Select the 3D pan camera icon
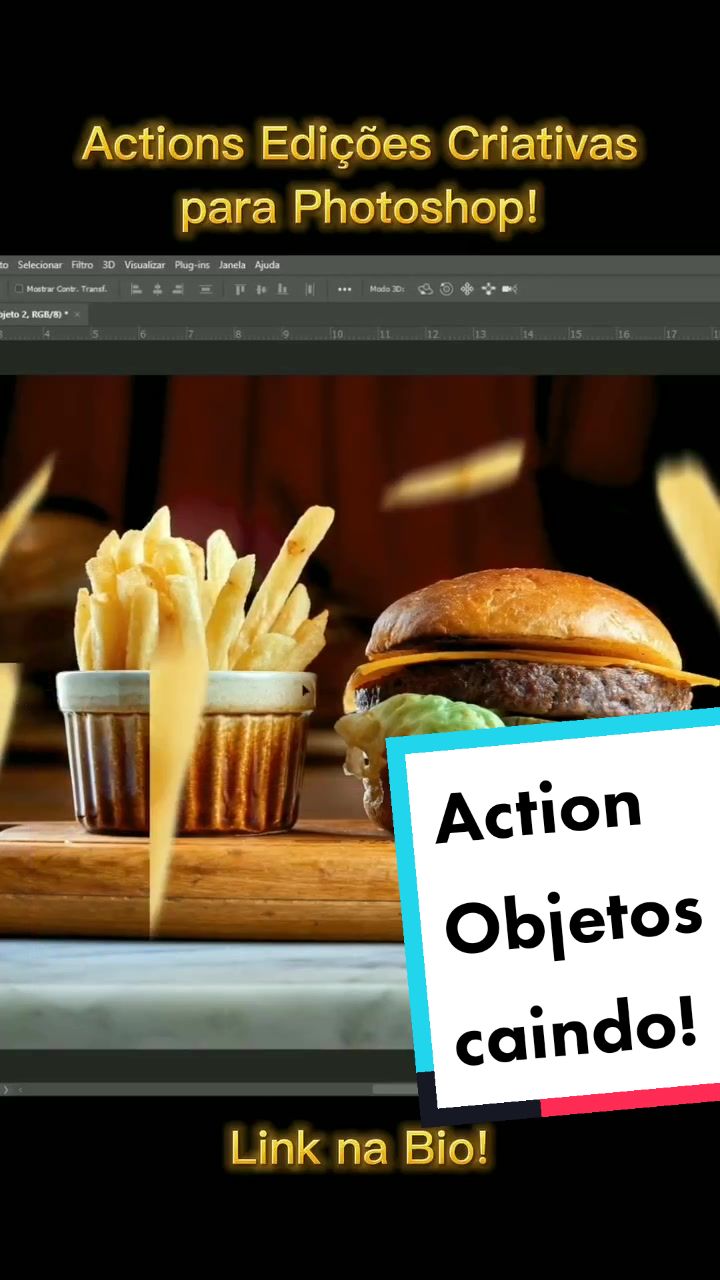This screenshot has height=1280, width=720. pyautogui.click(x=467, y=289)
